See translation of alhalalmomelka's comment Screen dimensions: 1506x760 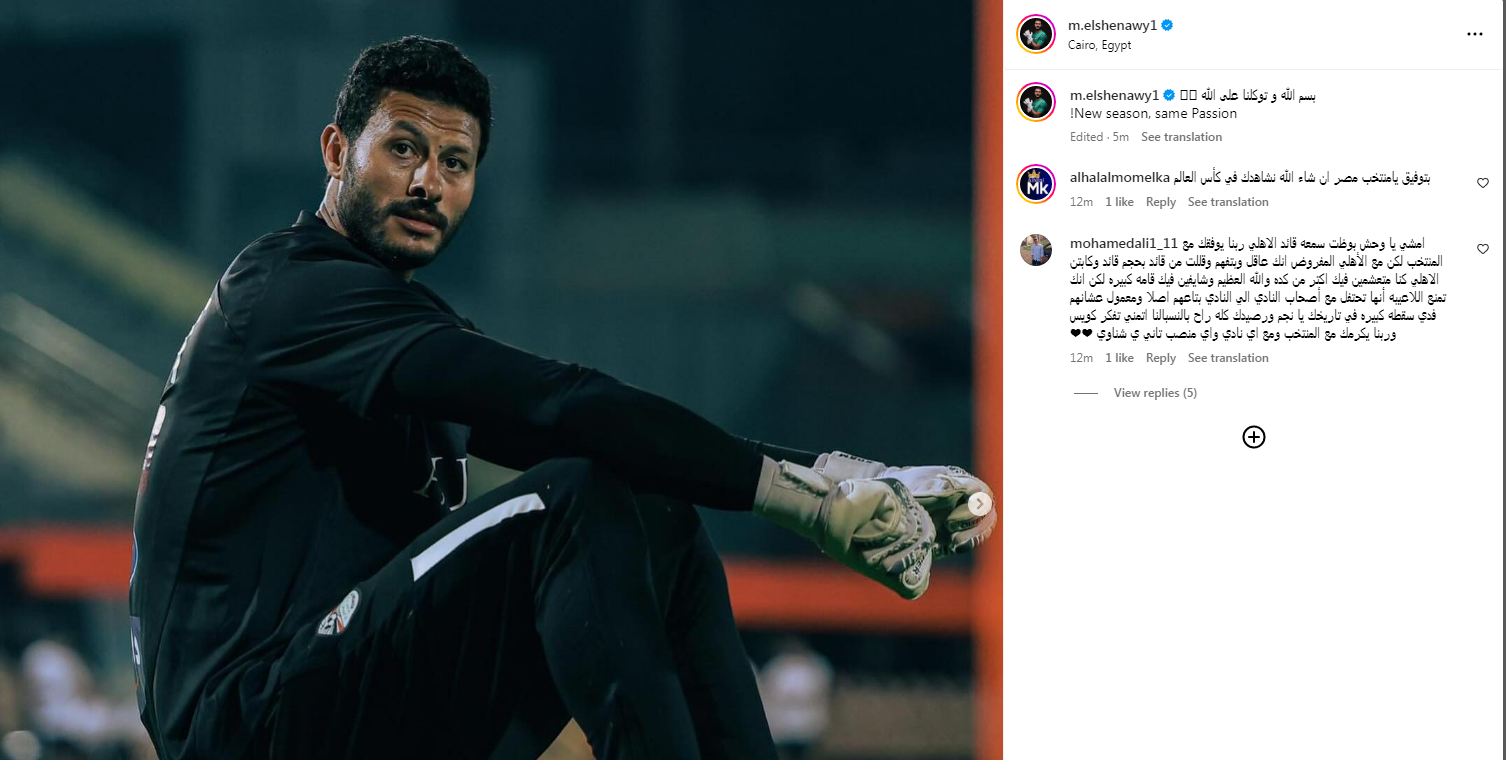[x=1228, y=202]
